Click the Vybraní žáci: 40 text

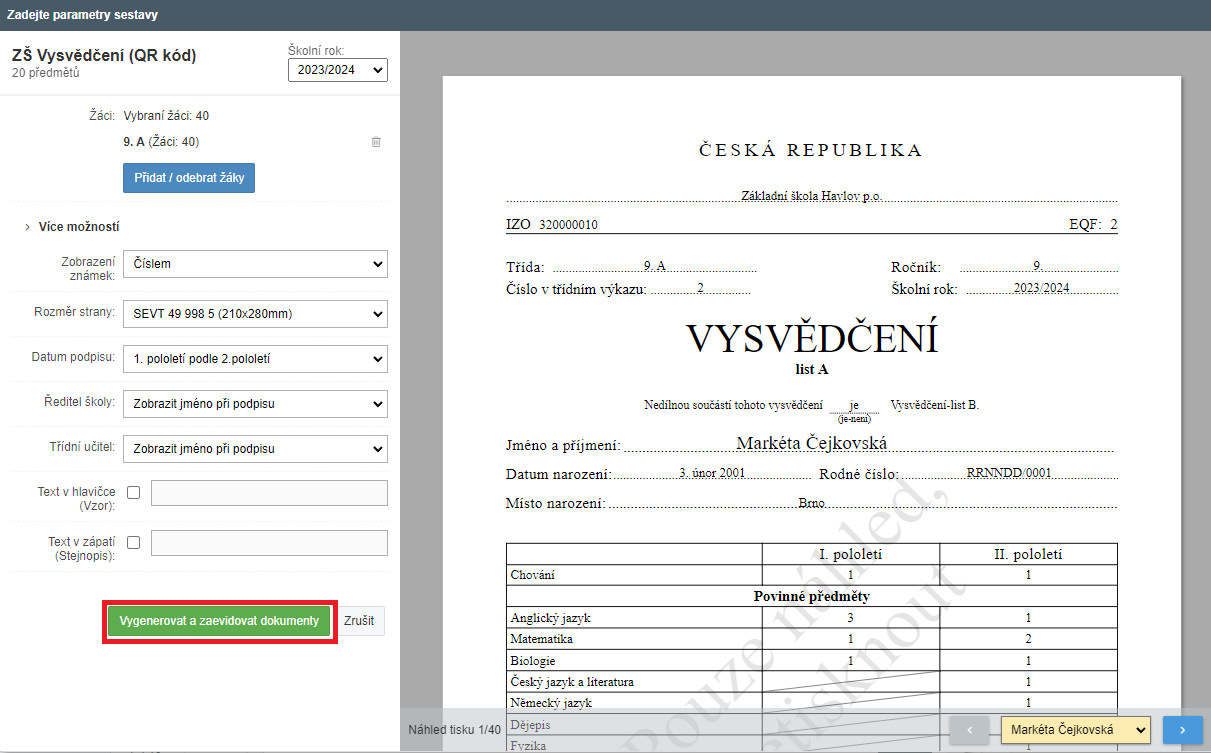click(166, 116)
